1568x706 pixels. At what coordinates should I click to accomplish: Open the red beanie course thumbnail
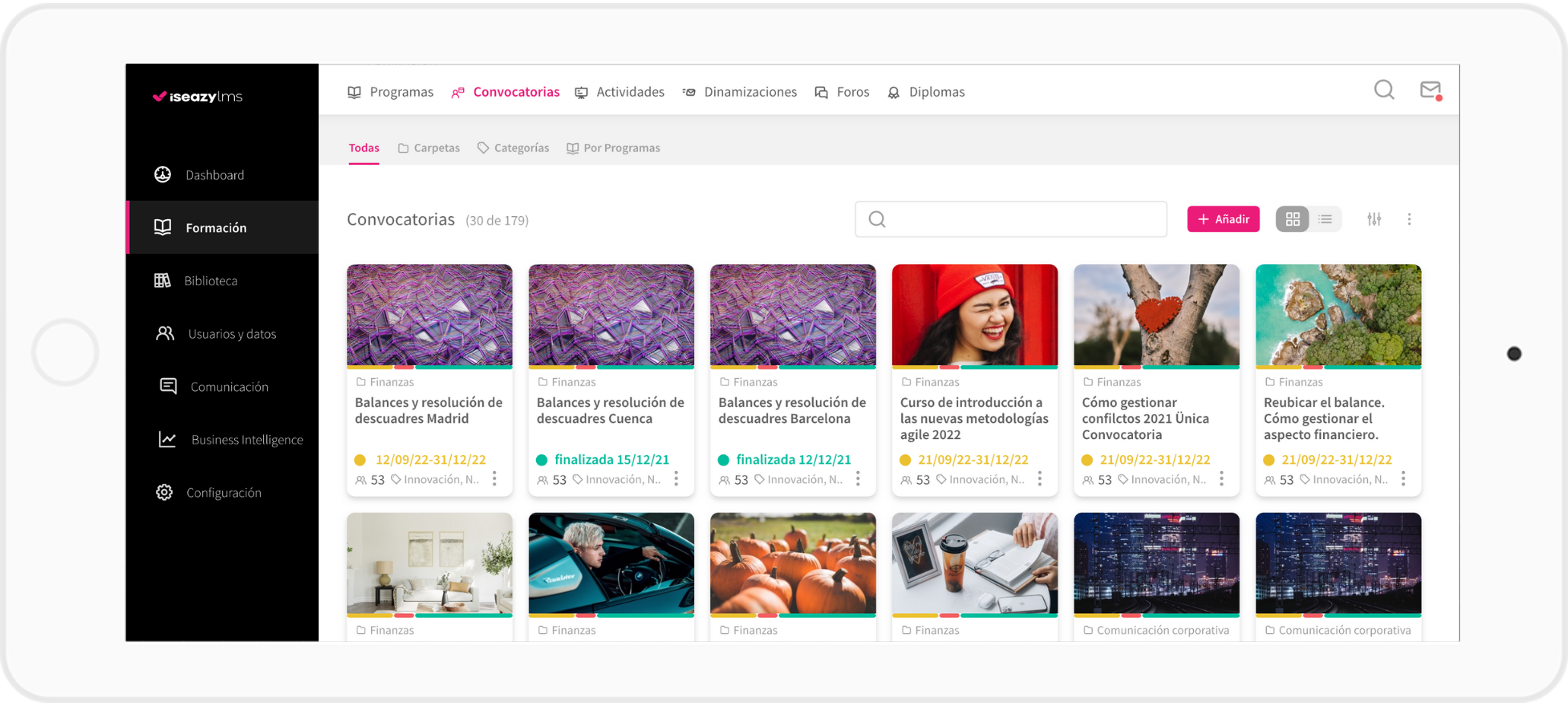click(974, 315)
